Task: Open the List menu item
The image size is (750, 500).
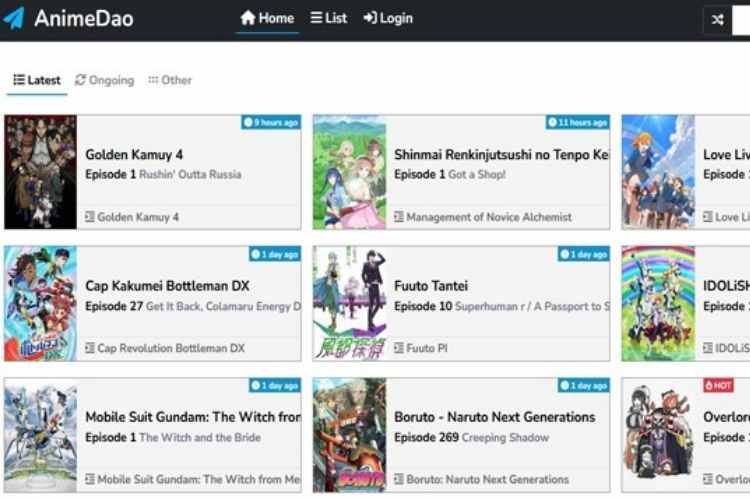Action: click(329, 18)
